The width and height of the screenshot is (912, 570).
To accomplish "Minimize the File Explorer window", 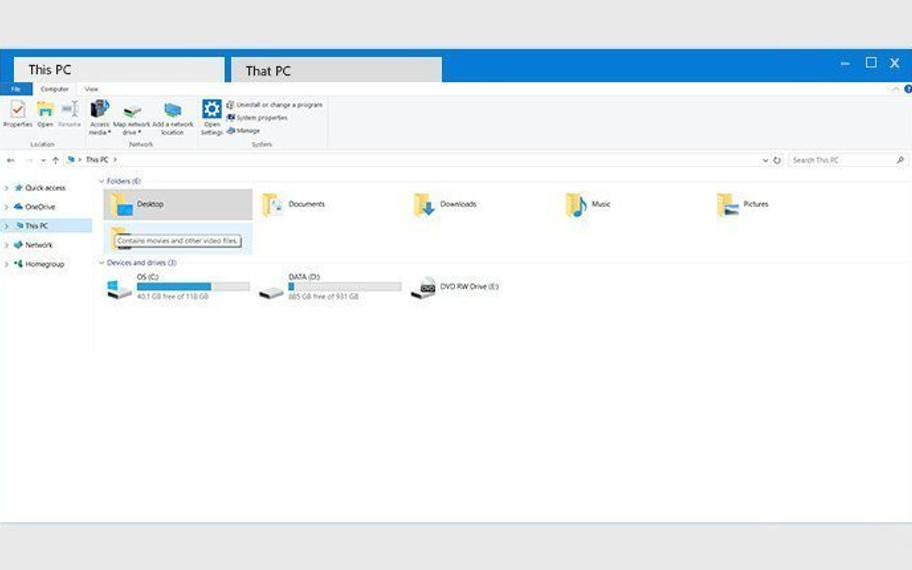I will point(845,63).
